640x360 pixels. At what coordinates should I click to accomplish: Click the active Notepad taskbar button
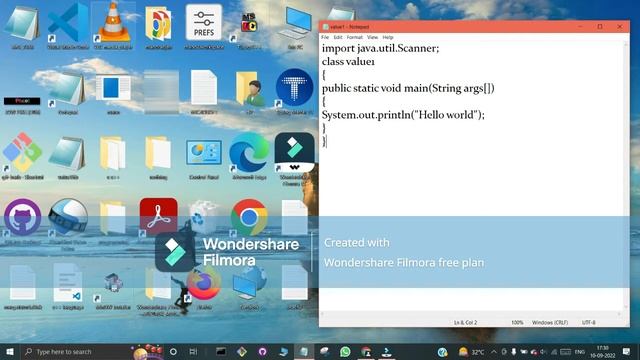click(x=304, y=351)
